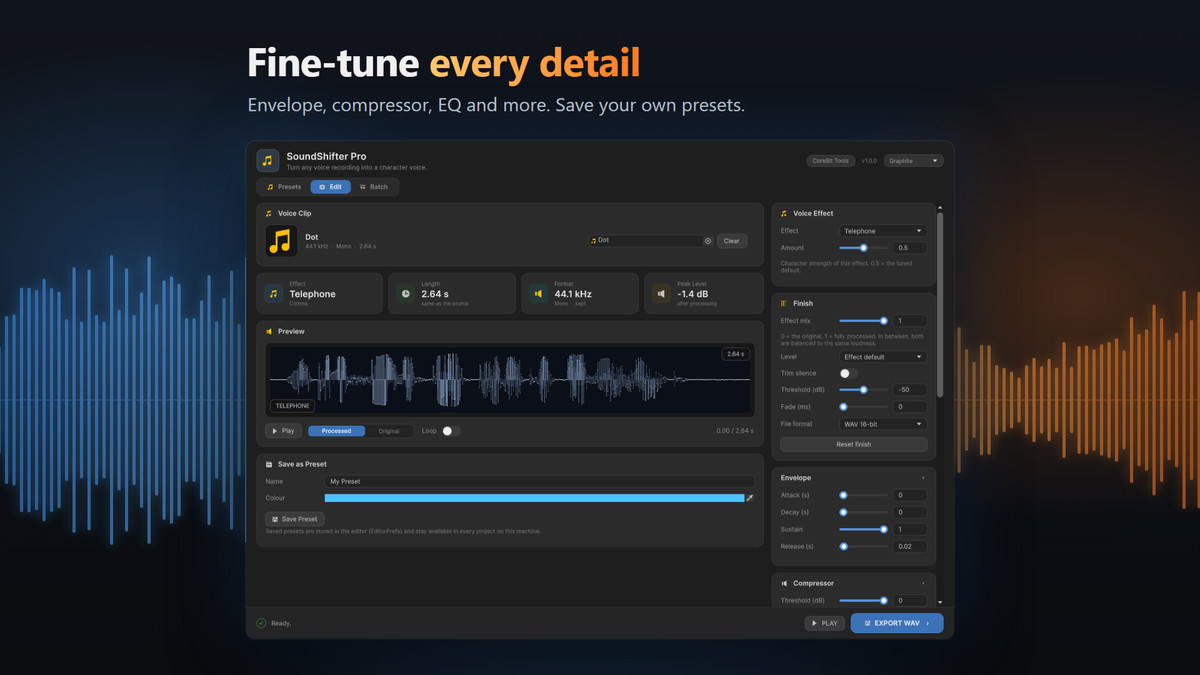Click the Reset finish button

[854, 444]
